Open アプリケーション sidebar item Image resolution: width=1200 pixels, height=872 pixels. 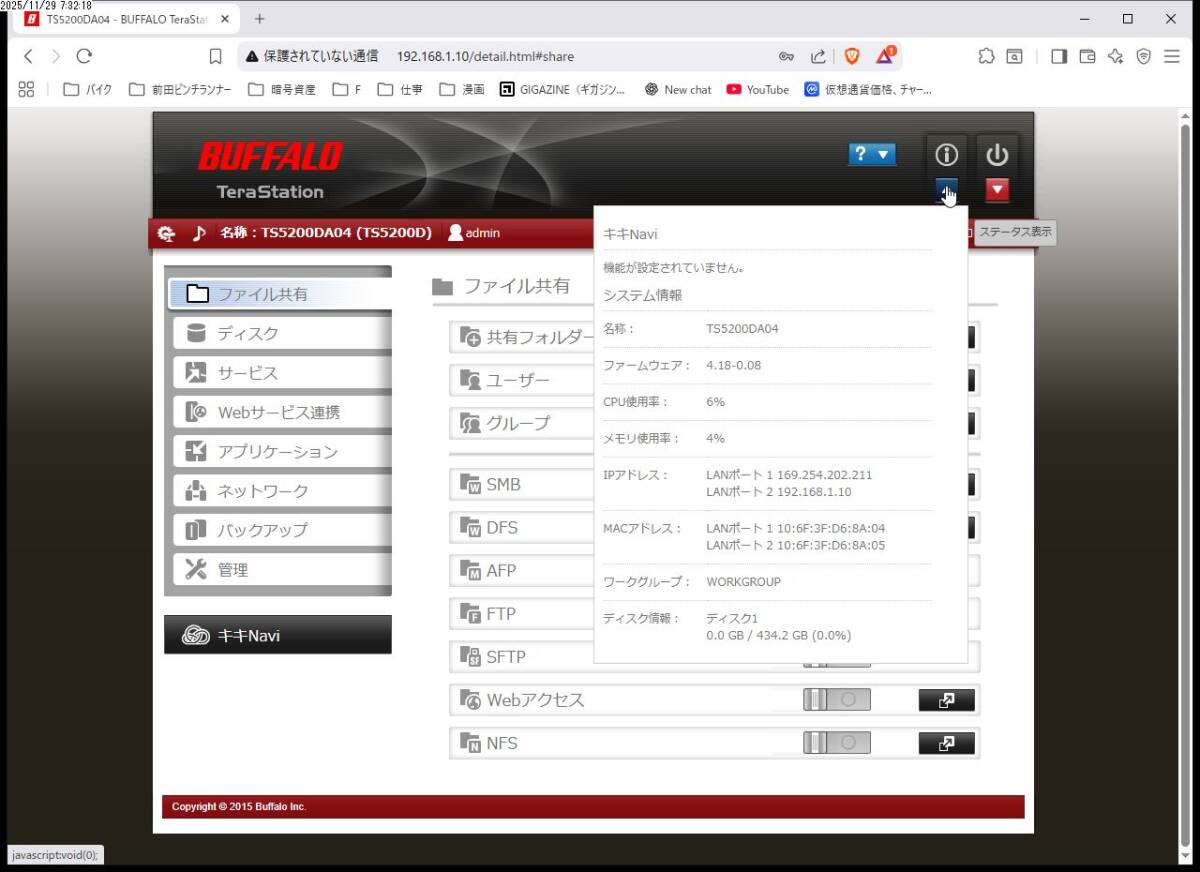pyautogui.click(x=282, y=451)
